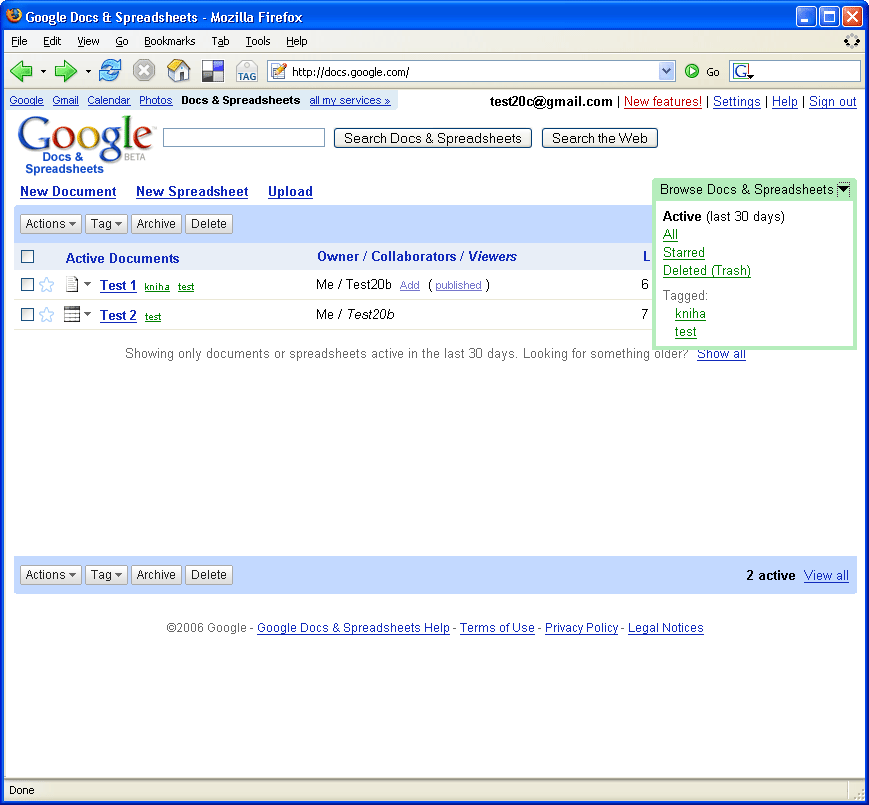
Task: Expand the address bar URL dropdown
Action: point(667,71)
